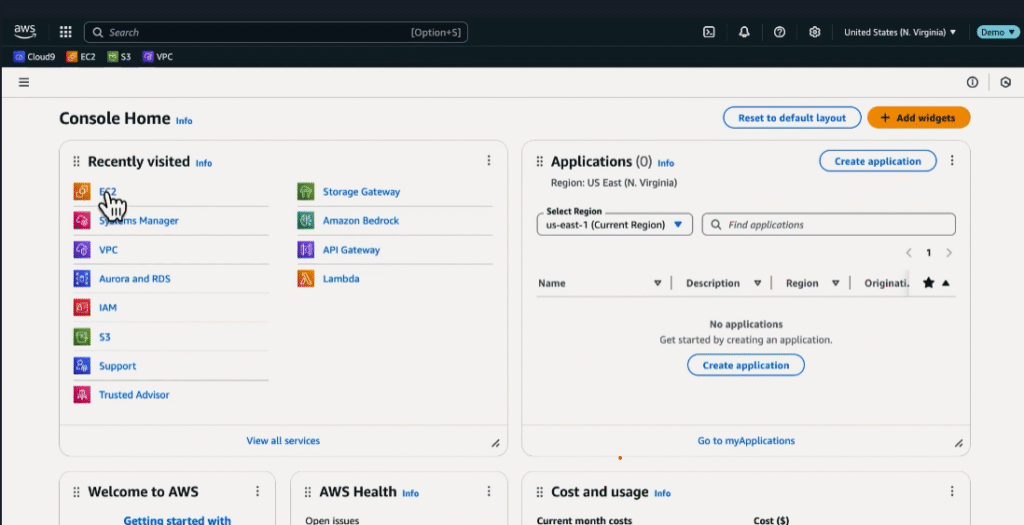Open the hamburger navigation menu
1024x525 pixels.
[24, 82]
